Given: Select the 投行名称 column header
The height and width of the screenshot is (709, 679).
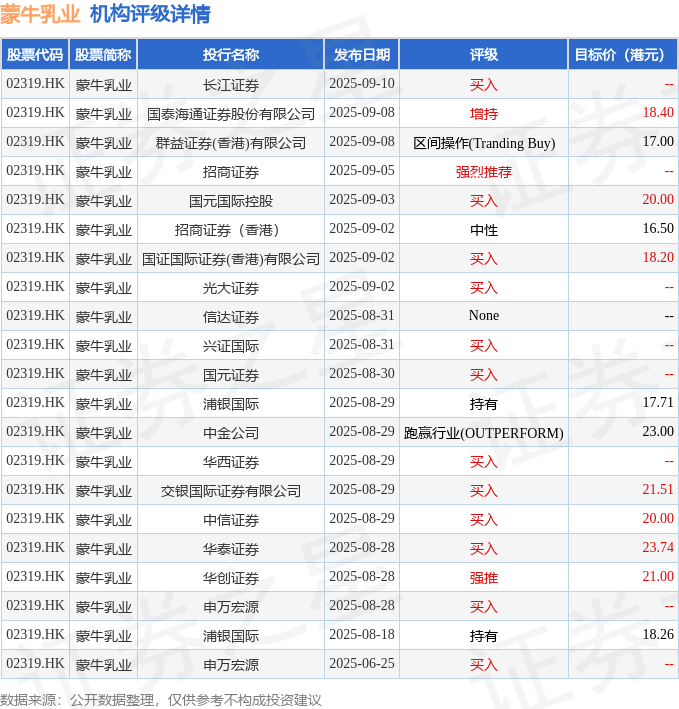Looking at the screenshot, I should tap(231, 55).
